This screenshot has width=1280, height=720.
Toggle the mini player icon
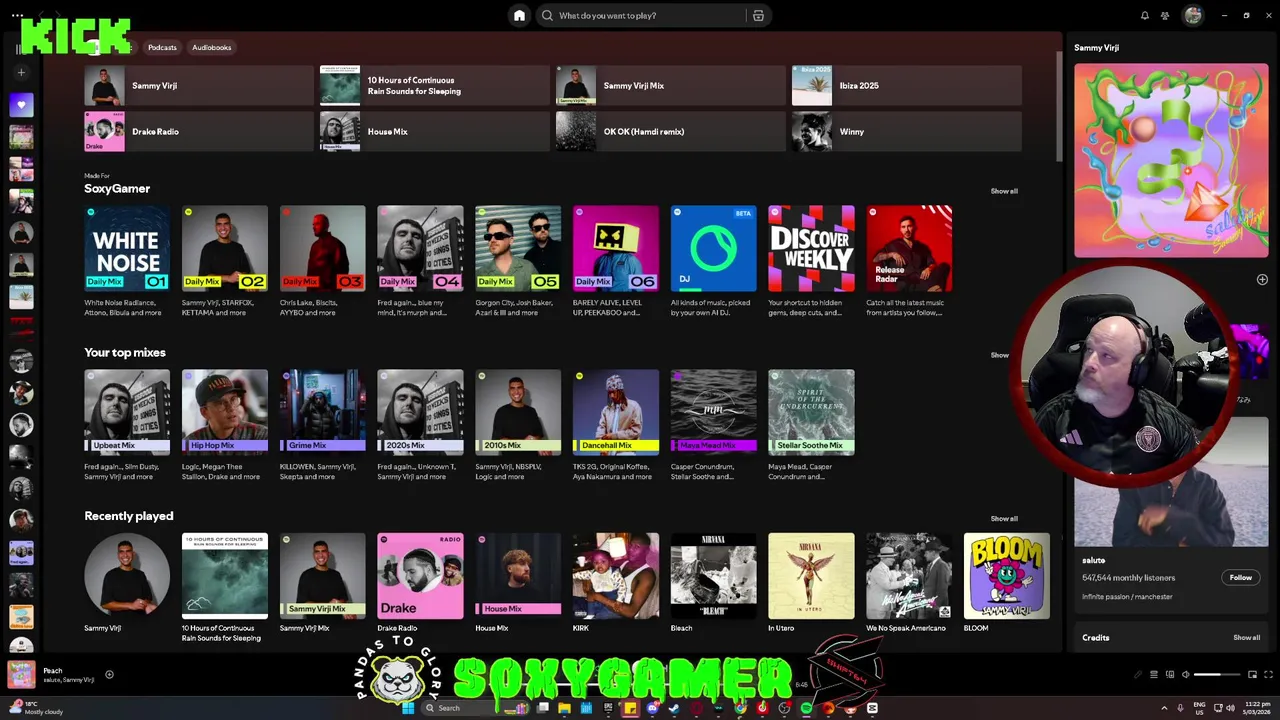[x=1254, y=674]
